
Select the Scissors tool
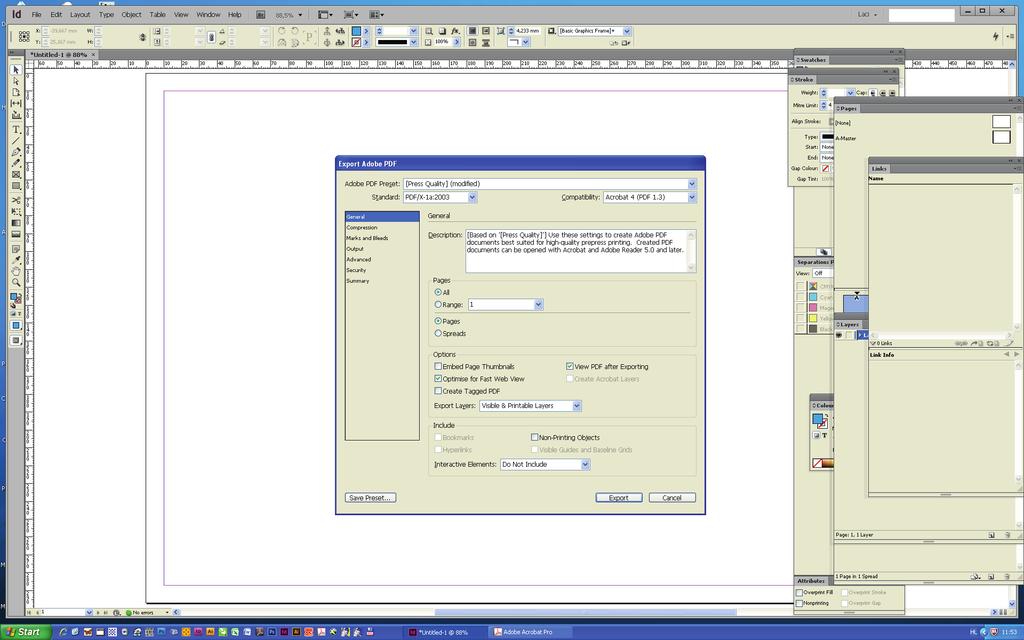(x=16, y=200)
